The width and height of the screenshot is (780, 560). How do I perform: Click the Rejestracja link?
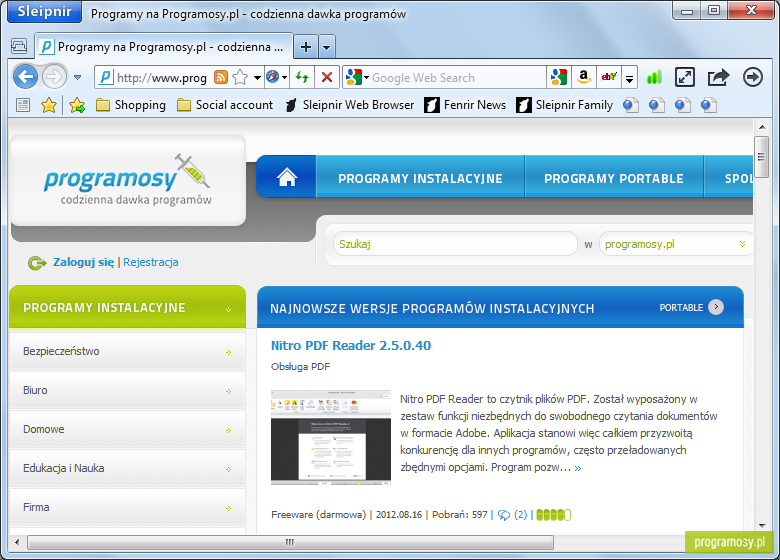coord(151,262)
